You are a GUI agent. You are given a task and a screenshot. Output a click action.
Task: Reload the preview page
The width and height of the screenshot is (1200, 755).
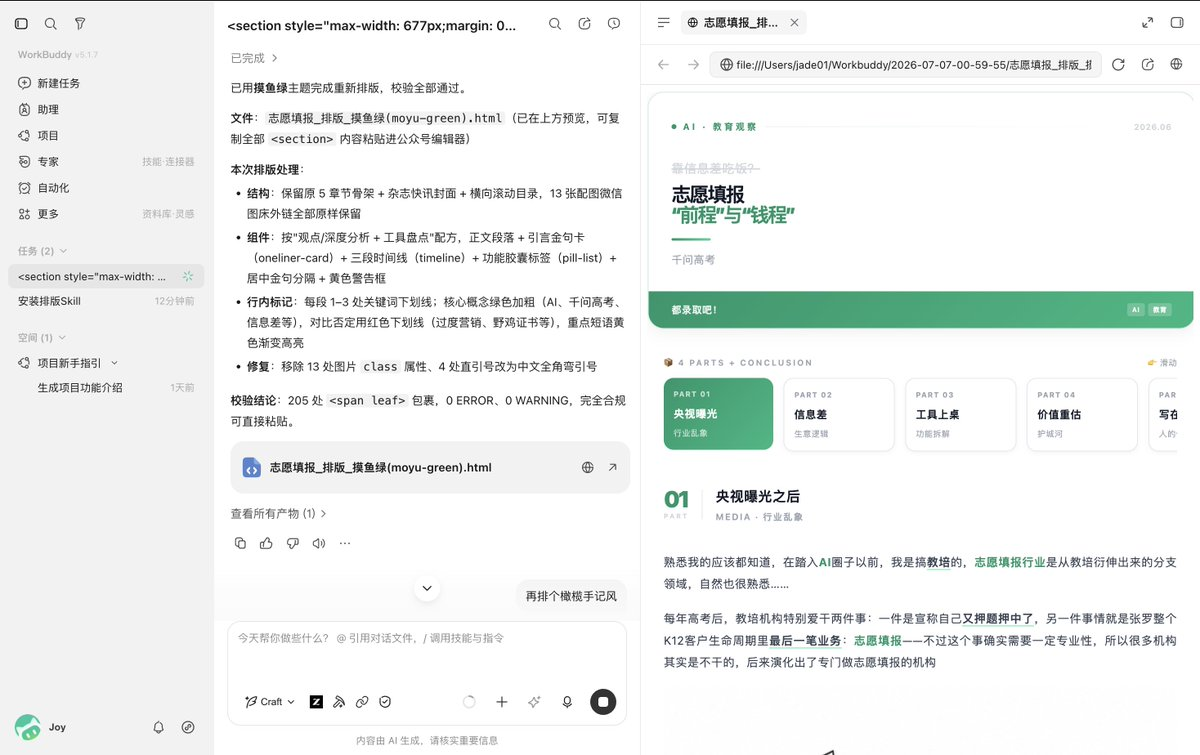[1118, 64]
